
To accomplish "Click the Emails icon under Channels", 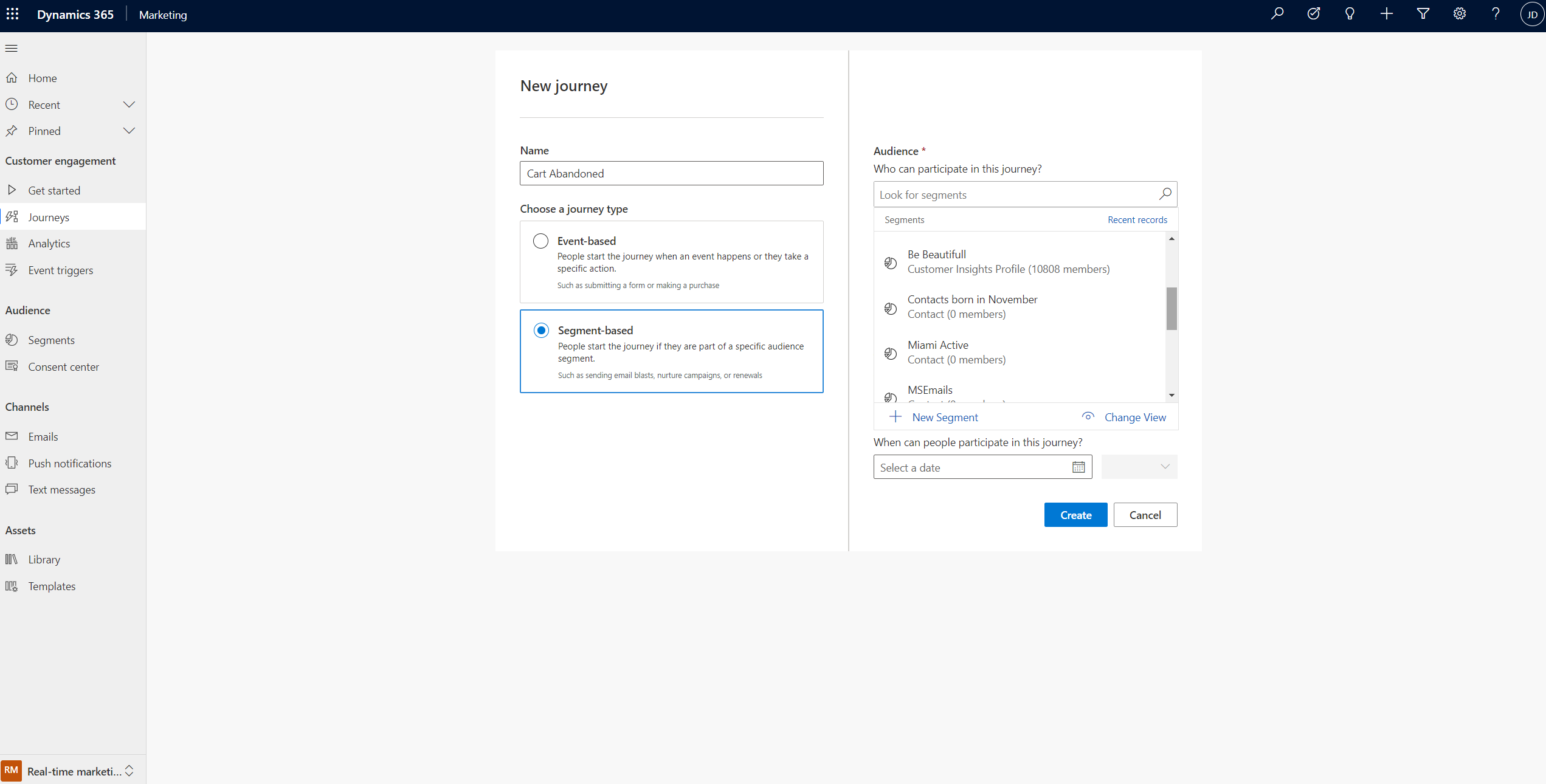I will coord(12,436).
